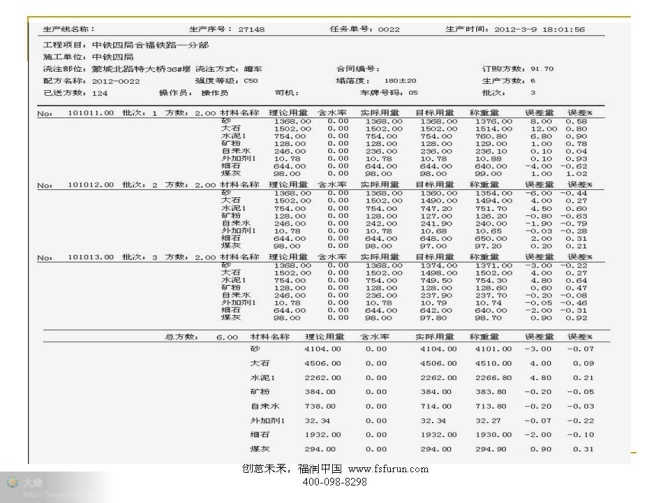Click production time 2012-3-9 18:01:56
This screenshot has width=670, height=503.
point(540,29)
